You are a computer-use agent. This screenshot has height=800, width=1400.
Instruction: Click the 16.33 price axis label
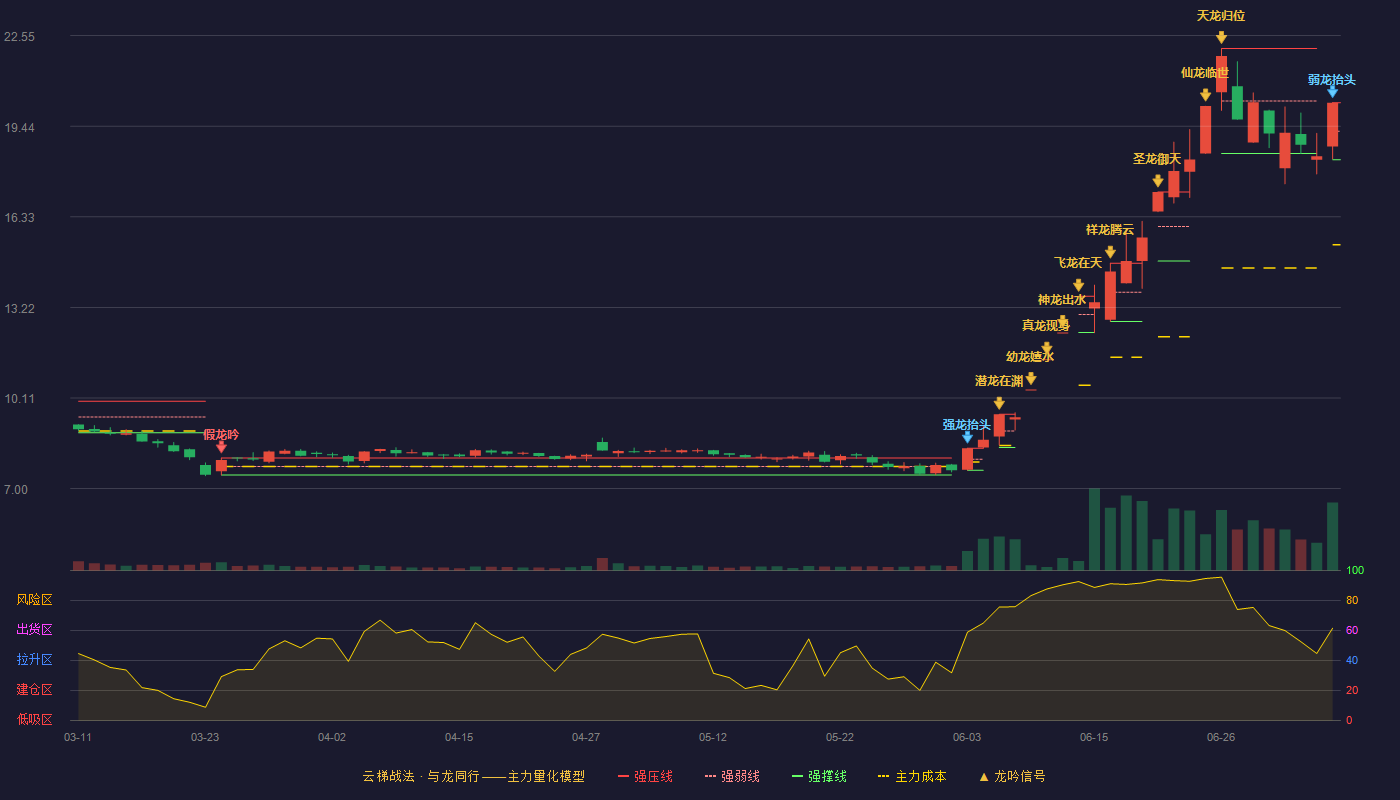20,218
